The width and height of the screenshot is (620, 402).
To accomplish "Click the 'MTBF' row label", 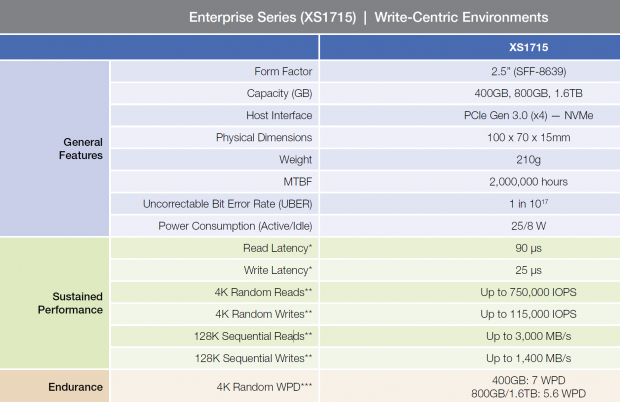I will [298, 182].
